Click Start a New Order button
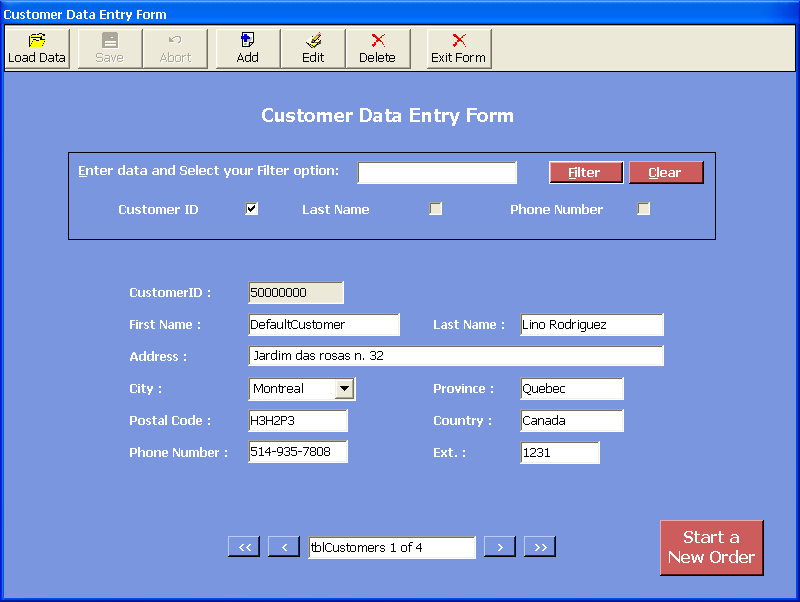Screen dimensions: 800x602 712,547
